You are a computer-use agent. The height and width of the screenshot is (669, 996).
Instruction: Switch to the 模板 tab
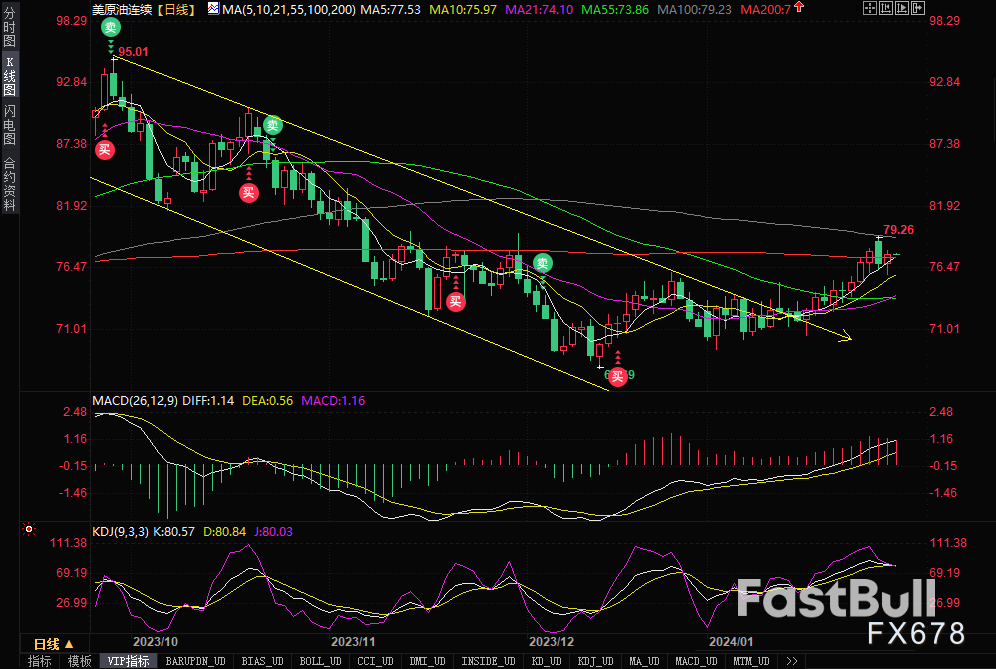[x=79, y=661]
